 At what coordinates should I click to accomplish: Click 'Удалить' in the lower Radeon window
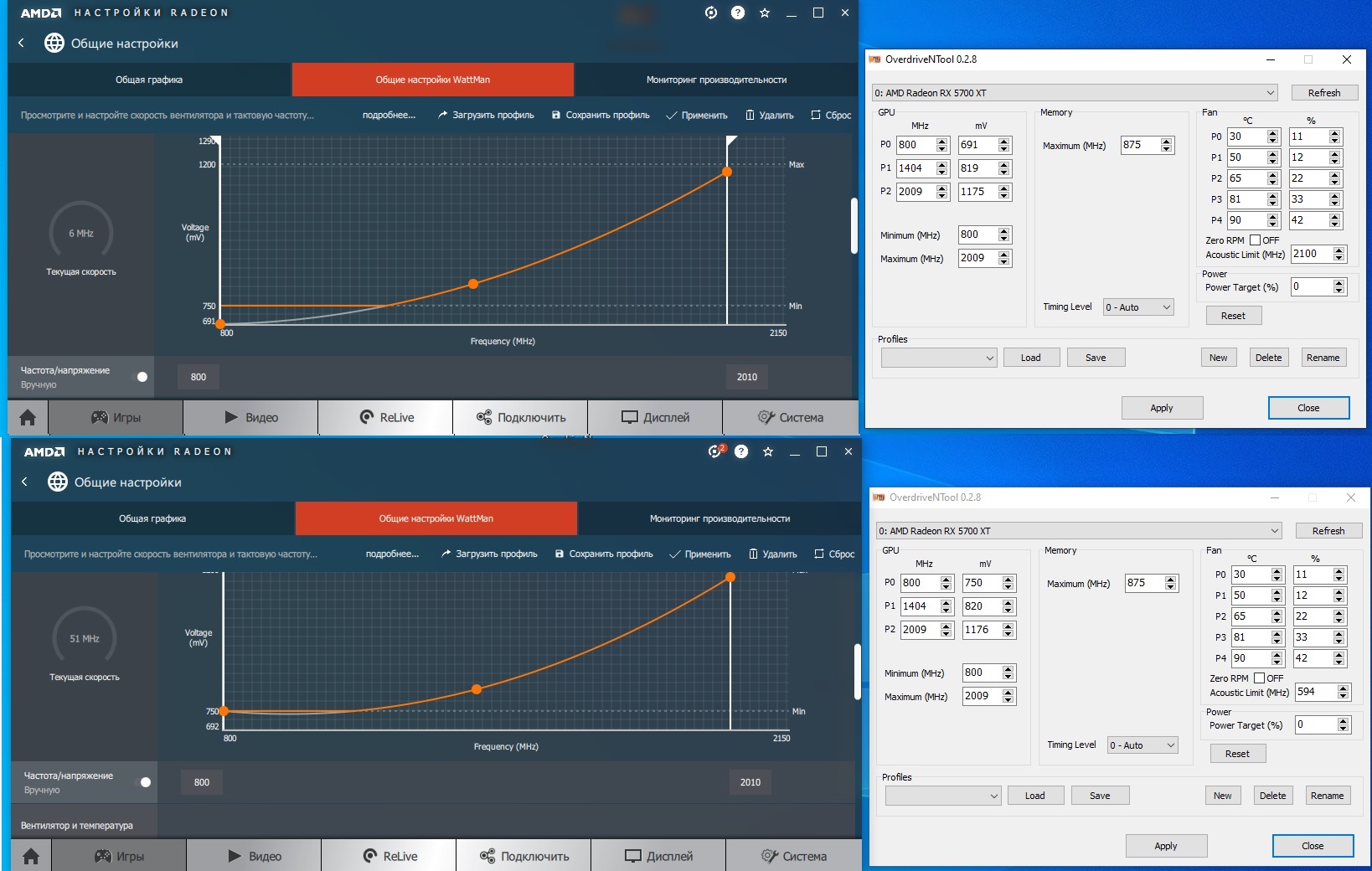coord(773,554)
